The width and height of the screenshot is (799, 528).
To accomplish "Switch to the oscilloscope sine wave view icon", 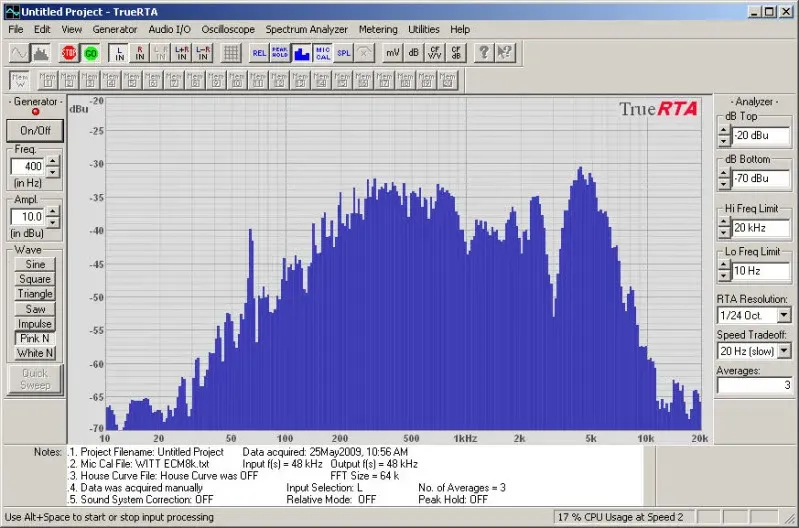I will coord(19,53).
